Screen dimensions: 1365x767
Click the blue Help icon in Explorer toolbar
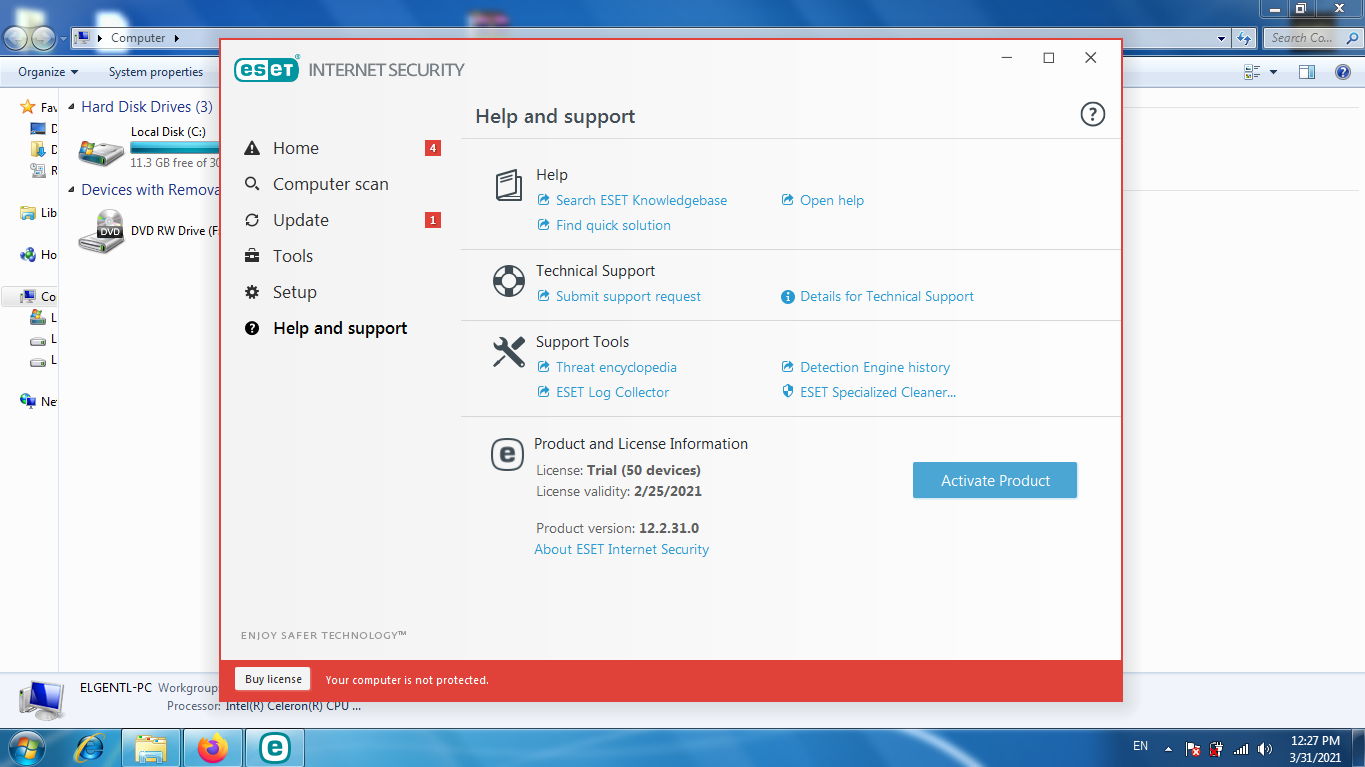[1343, 72]
